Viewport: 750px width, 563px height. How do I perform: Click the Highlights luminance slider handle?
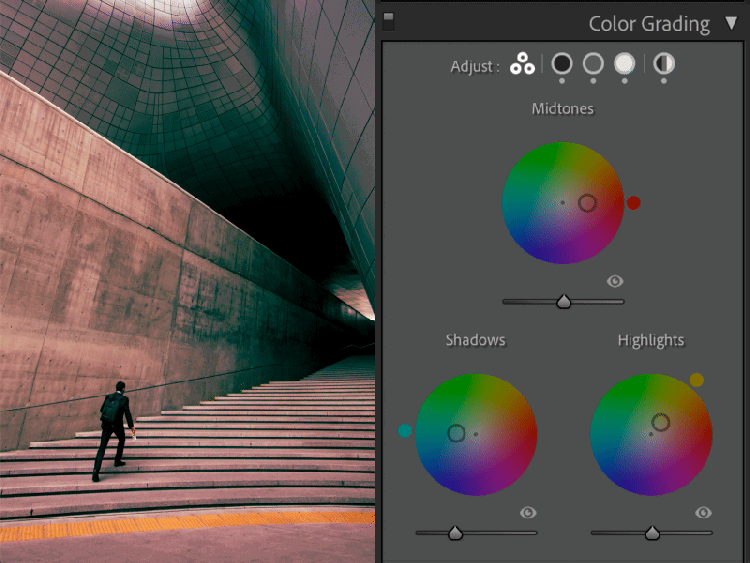(652, 532)
